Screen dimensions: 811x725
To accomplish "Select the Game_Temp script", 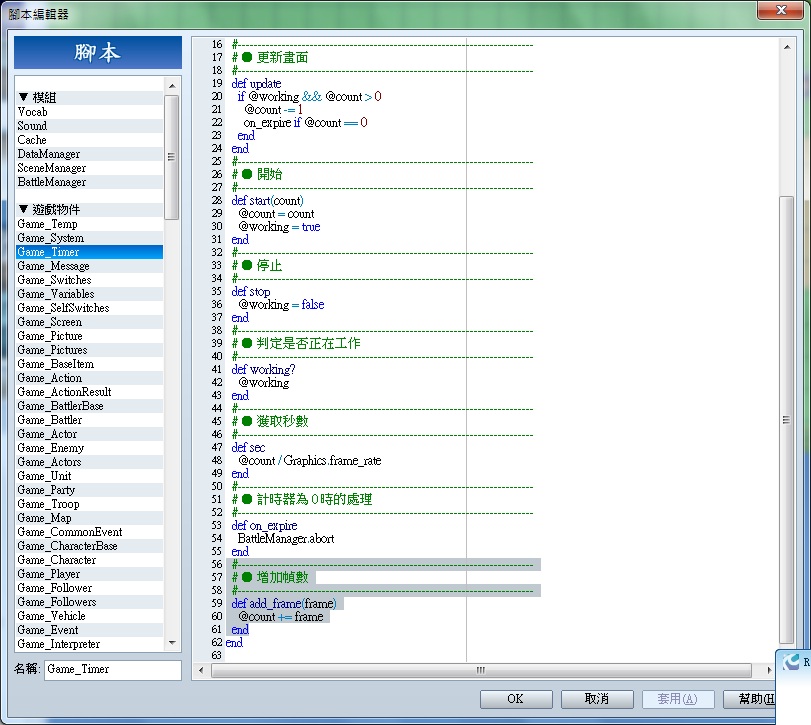I will (89, 224).
